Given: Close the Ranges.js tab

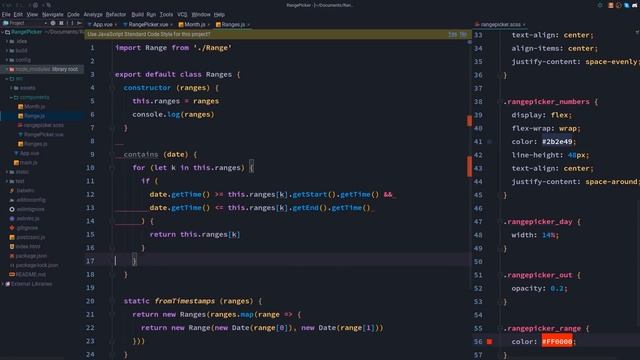Looking at the screenshot, I should (248, 24).
